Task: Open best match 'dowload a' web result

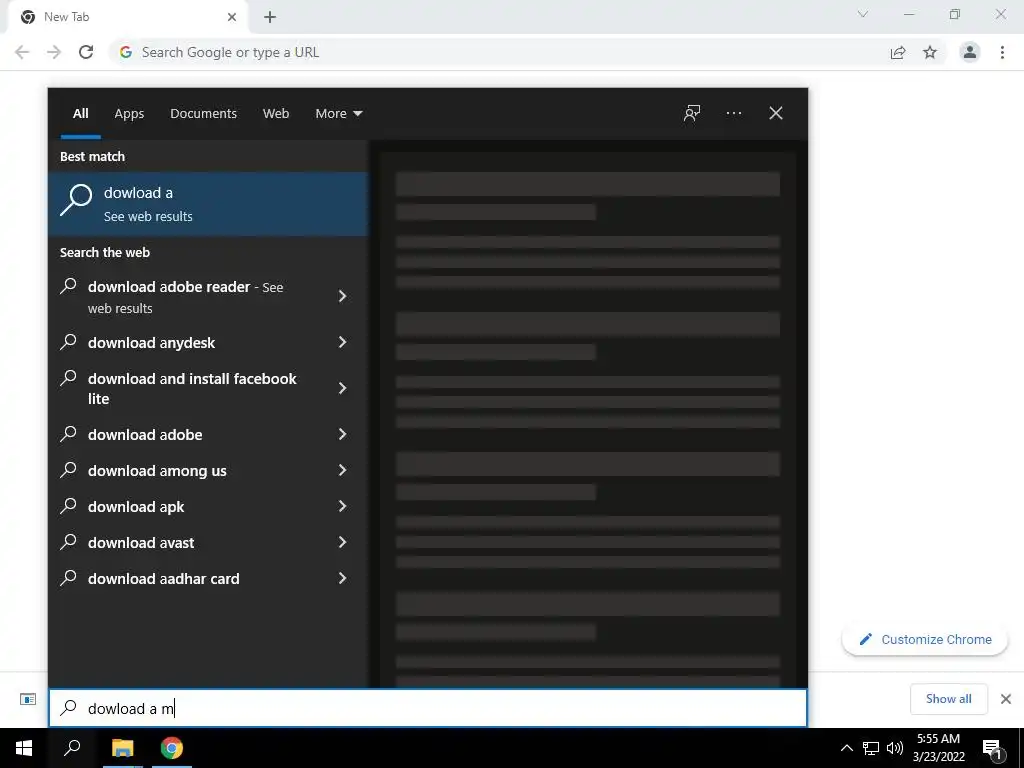Action: pyautogui.click(x=208, y=204)
